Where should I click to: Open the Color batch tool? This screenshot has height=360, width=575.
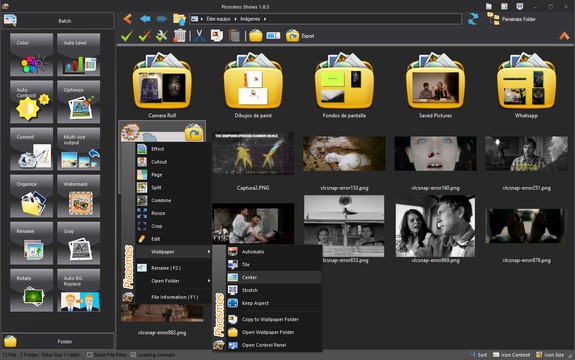32,55
